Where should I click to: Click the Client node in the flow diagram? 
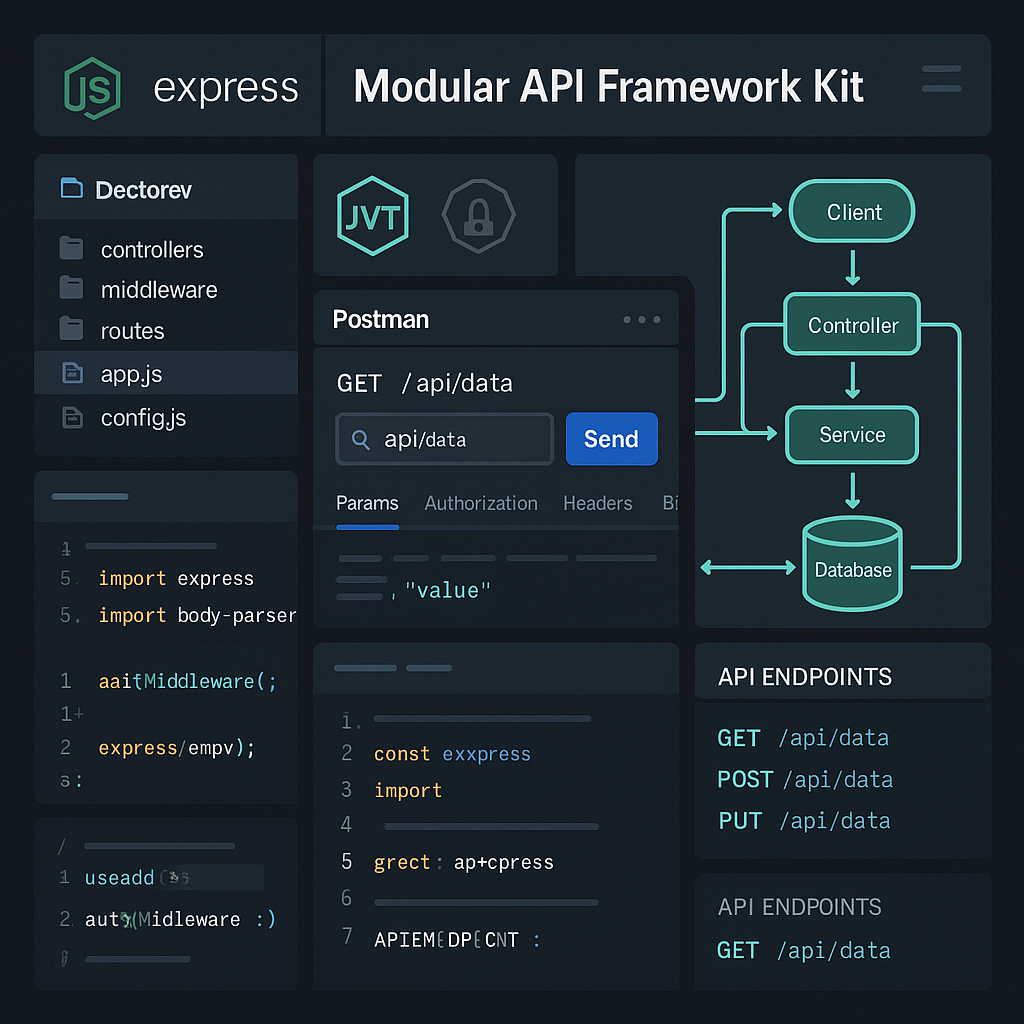pos(852,212)
